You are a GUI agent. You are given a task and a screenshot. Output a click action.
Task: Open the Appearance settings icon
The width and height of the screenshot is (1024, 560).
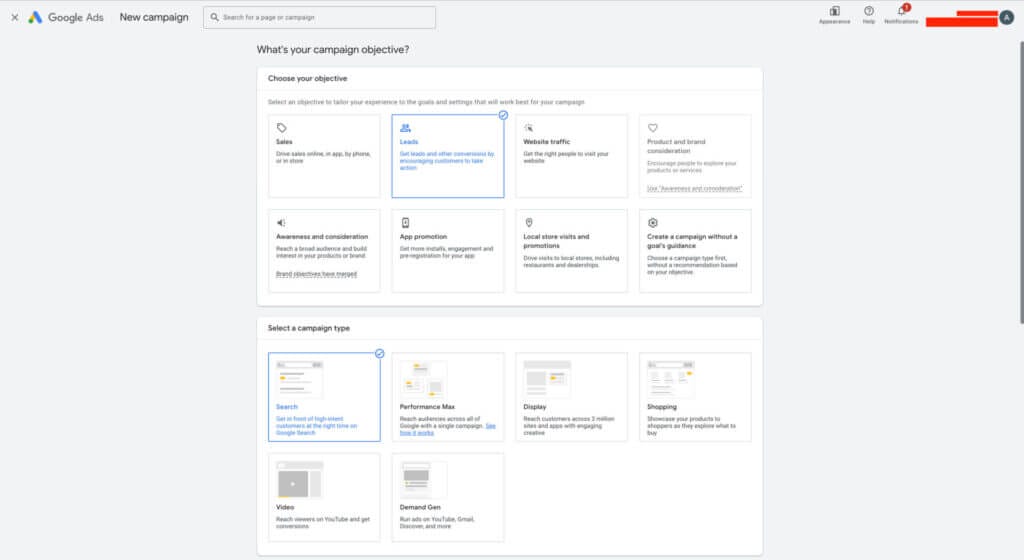(835, 11)
